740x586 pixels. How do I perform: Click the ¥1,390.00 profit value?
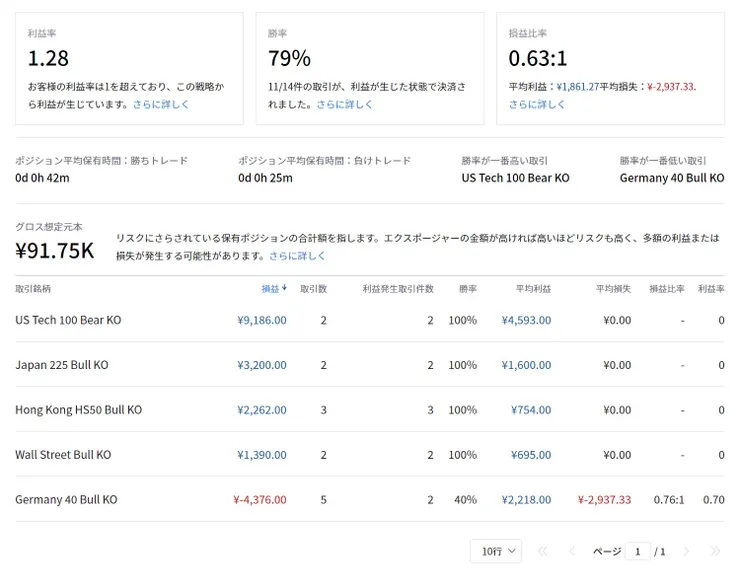pyautogui.click(x=262, y=455)
